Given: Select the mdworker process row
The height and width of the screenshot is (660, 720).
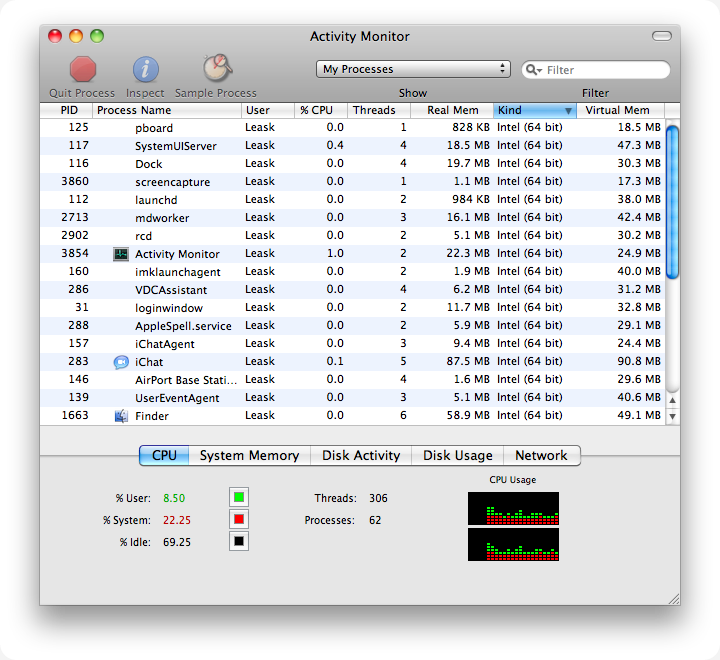Looking at the screenshot, I should coord(353,218).
